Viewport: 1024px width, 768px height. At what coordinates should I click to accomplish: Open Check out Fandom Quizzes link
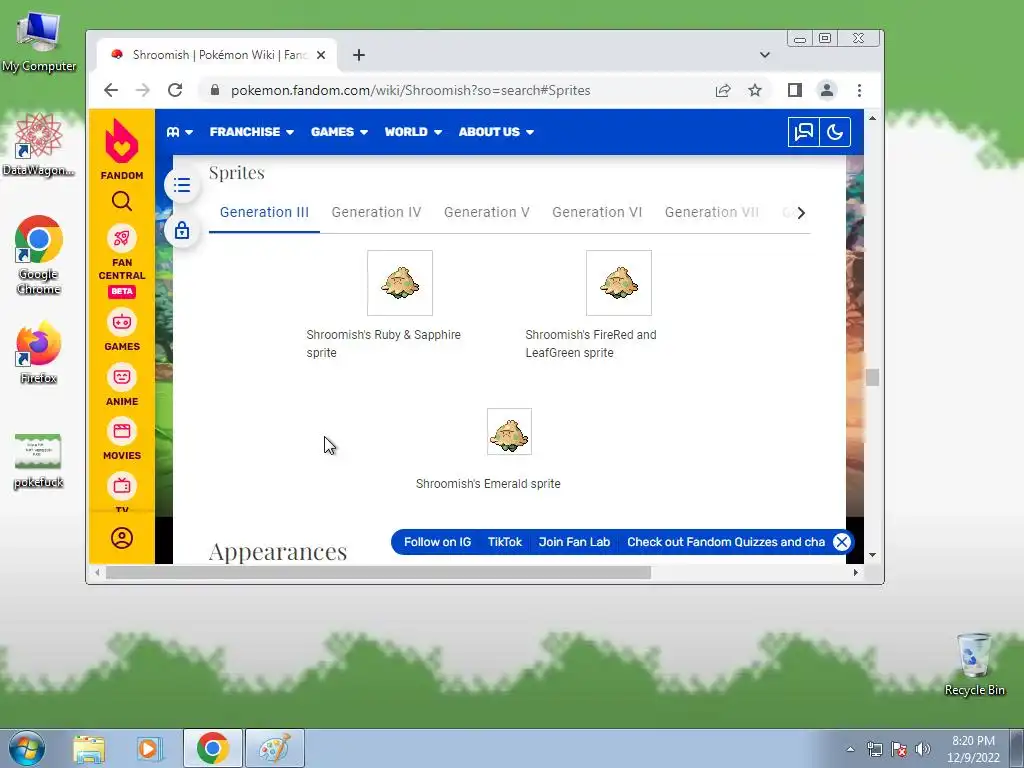(726, 542)
